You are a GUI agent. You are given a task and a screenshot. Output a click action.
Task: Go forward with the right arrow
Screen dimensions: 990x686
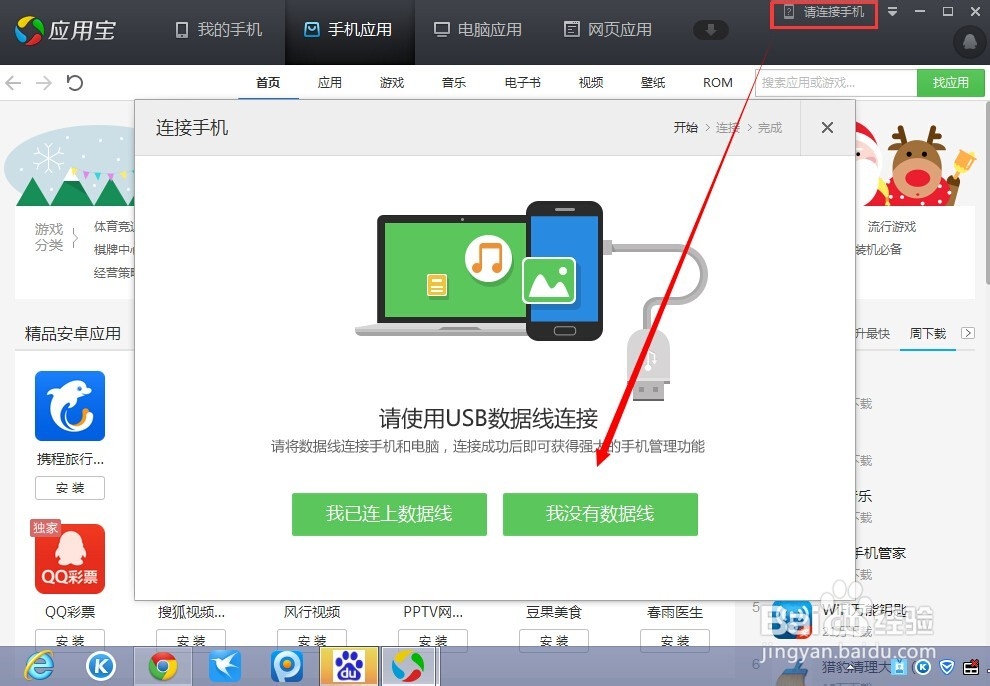point(44,83)
